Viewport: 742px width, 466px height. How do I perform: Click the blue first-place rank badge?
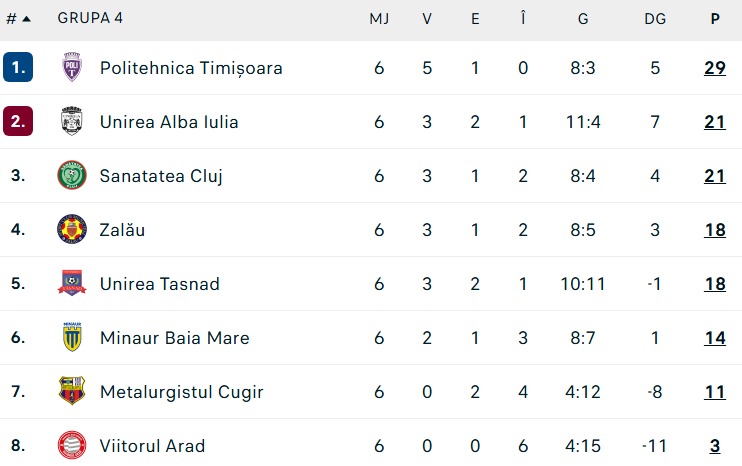click(x=18, y=67)
